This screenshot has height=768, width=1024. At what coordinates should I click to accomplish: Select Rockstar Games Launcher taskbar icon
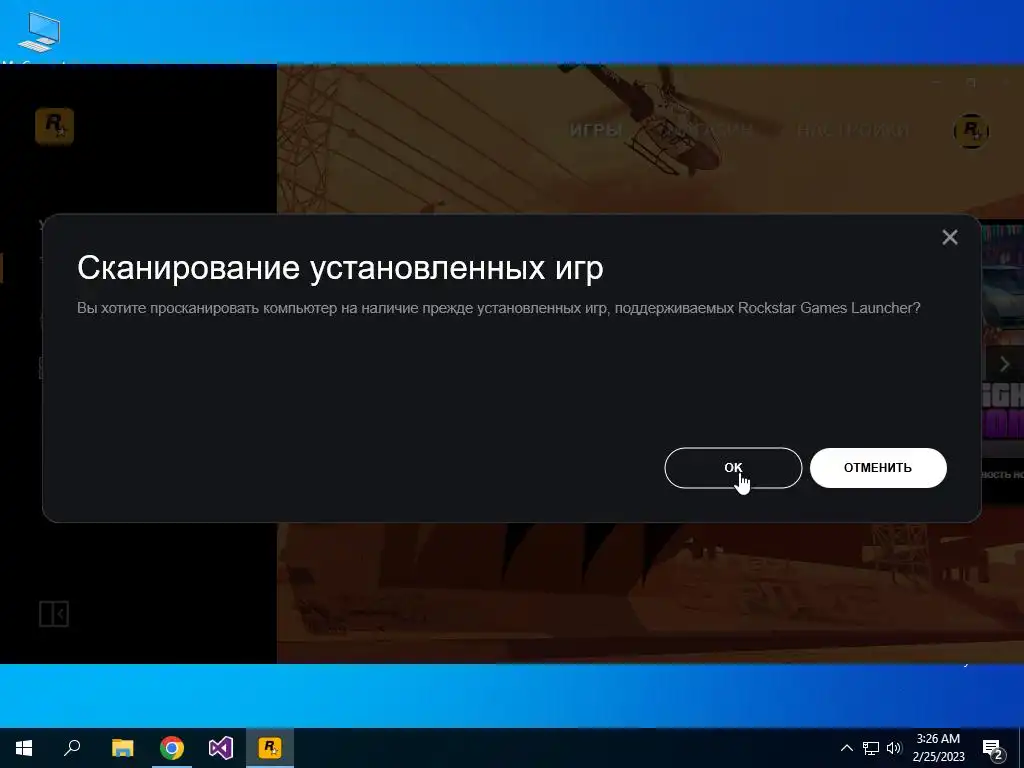tap(270, 748)
